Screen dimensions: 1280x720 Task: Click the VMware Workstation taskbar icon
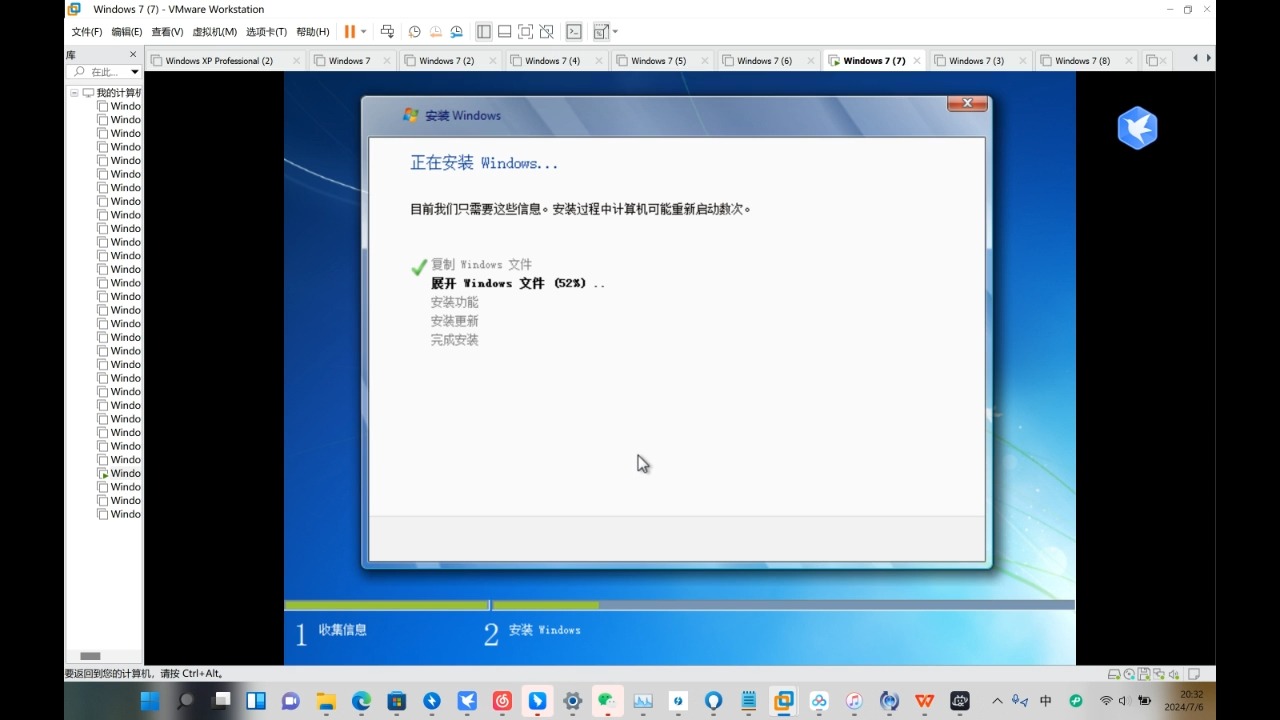click(x=783, y=701)
